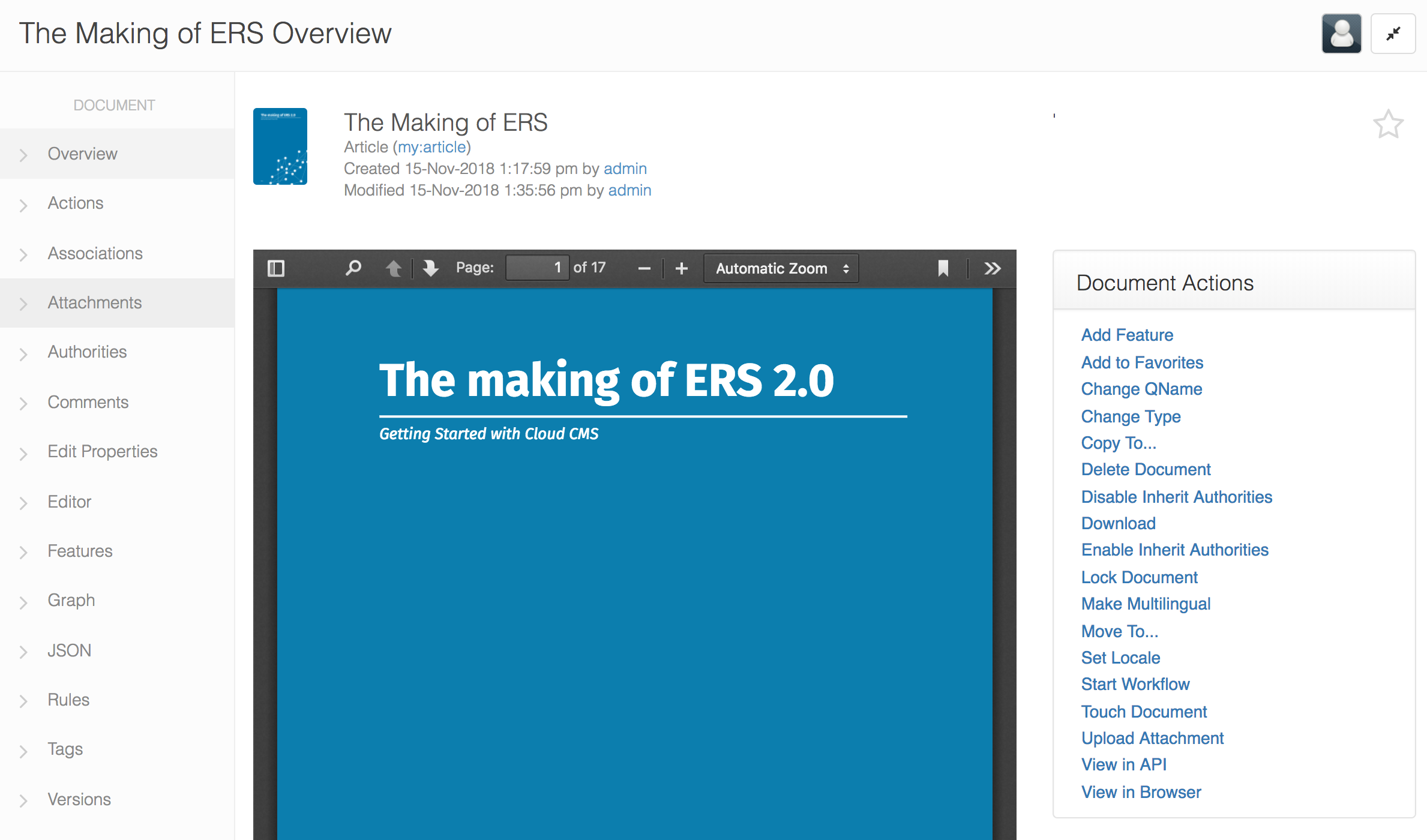
Task: Click Touch Document action
Action: point(1144,712)
